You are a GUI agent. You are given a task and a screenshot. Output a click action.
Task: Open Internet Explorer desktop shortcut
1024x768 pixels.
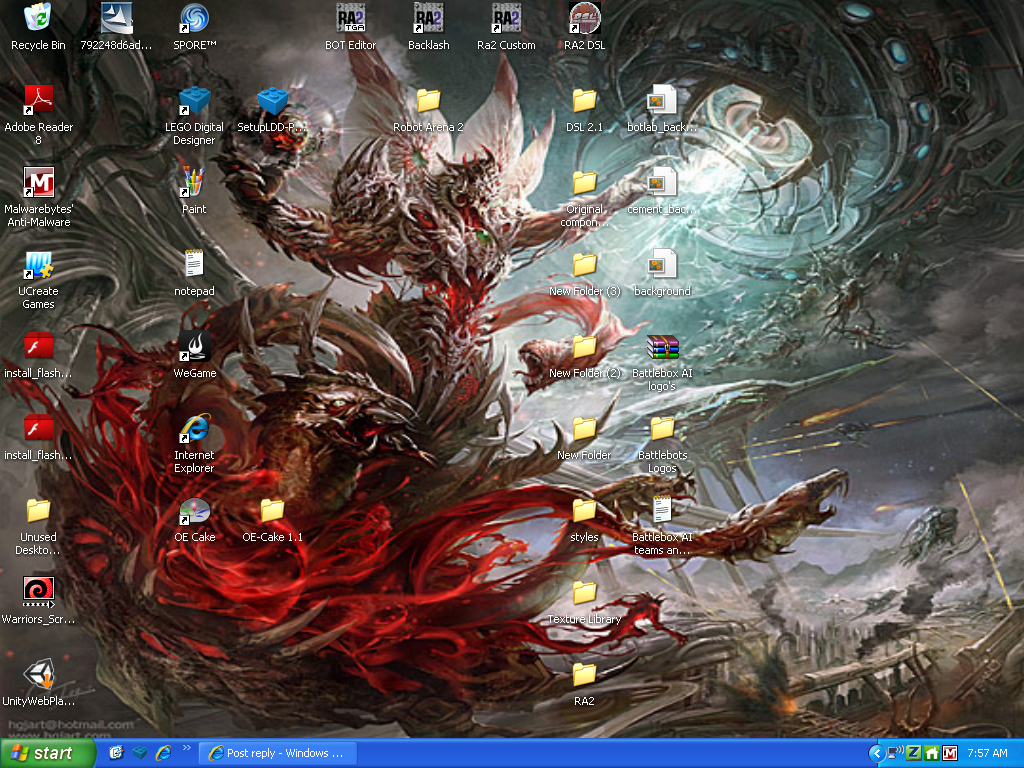tap(194, 428)
